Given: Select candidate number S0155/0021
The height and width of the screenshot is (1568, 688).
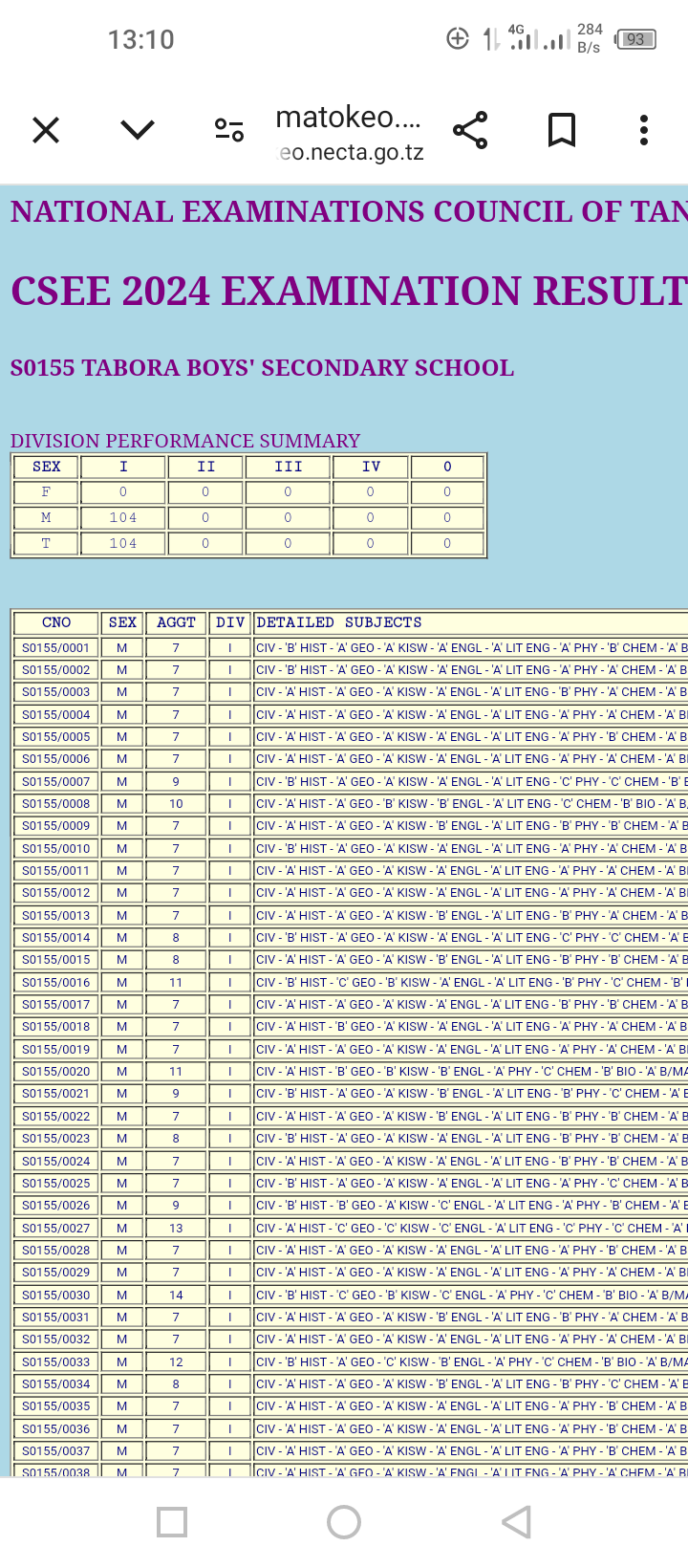Looking at the screenshot, I should (56, 1094).
